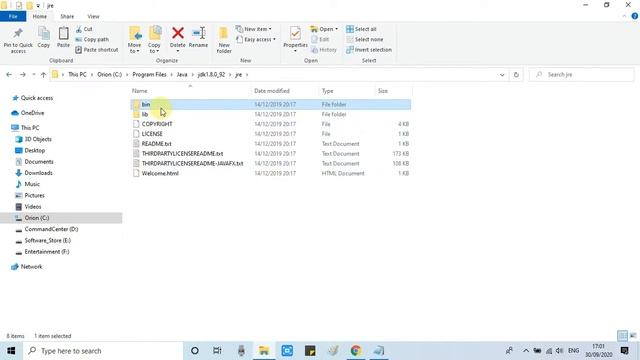Click This PC in address bar
Screen dimensions: 640x360
[x=77, y=75]
